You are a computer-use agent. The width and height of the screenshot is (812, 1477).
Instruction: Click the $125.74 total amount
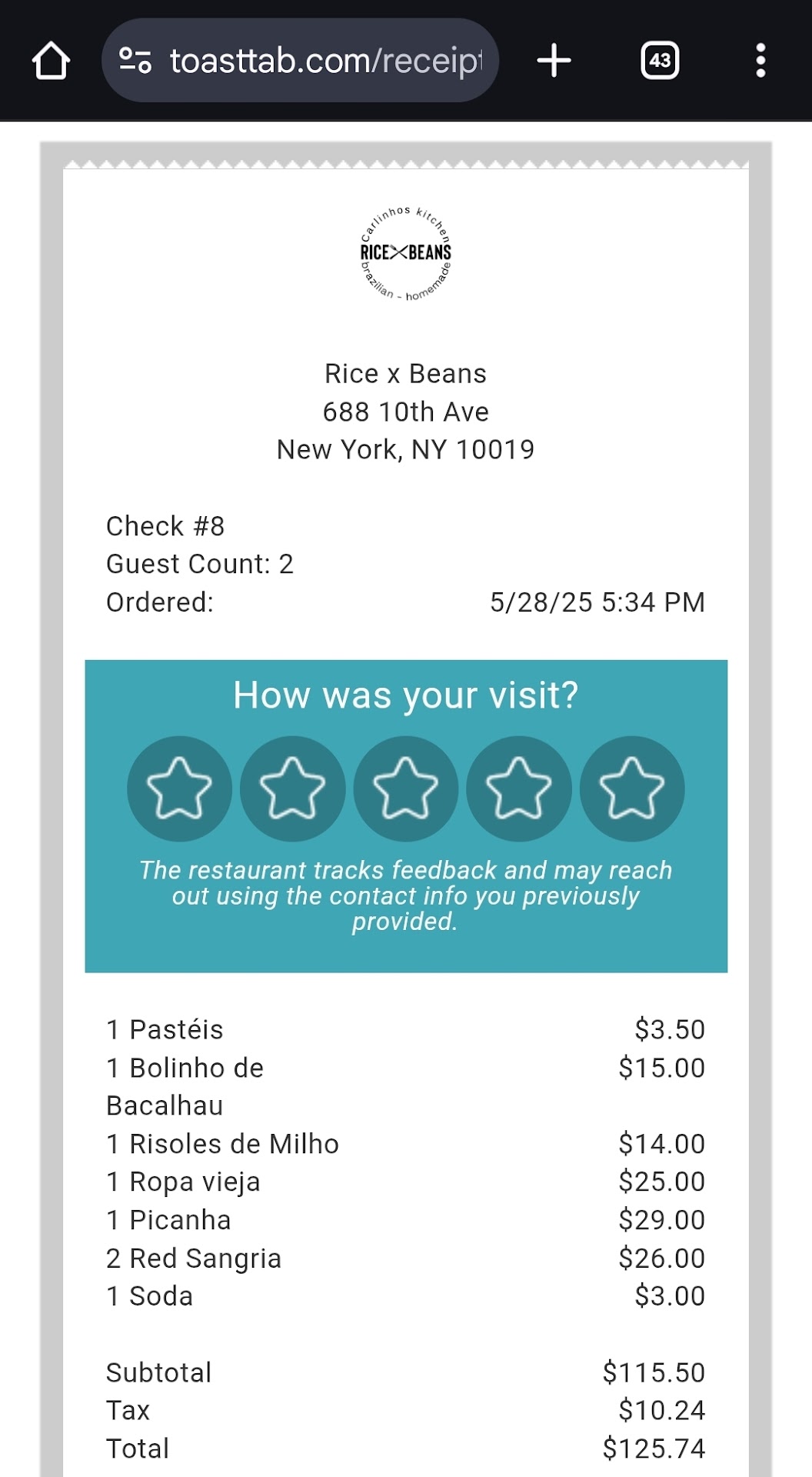pos(654,1449)
